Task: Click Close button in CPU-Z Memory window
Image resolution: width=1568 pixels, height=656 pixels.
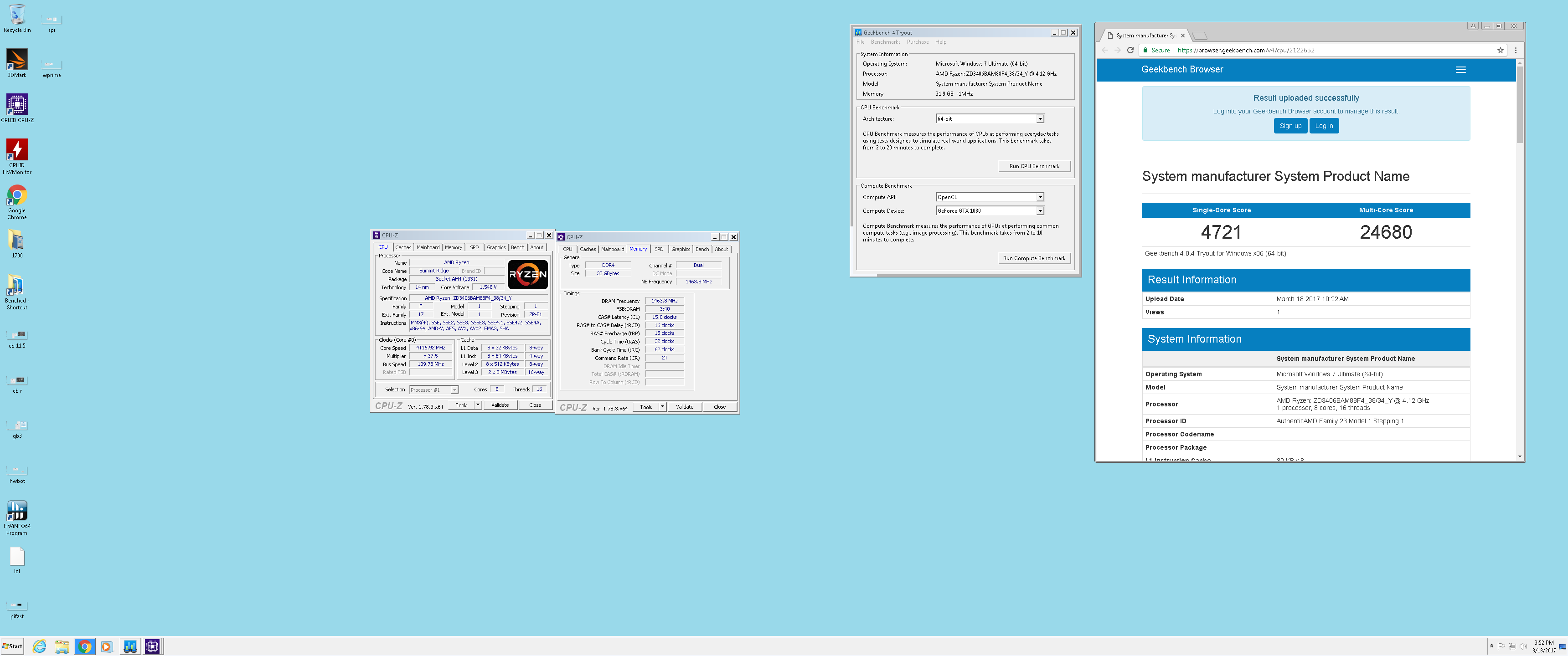Action: click(719, 406)
